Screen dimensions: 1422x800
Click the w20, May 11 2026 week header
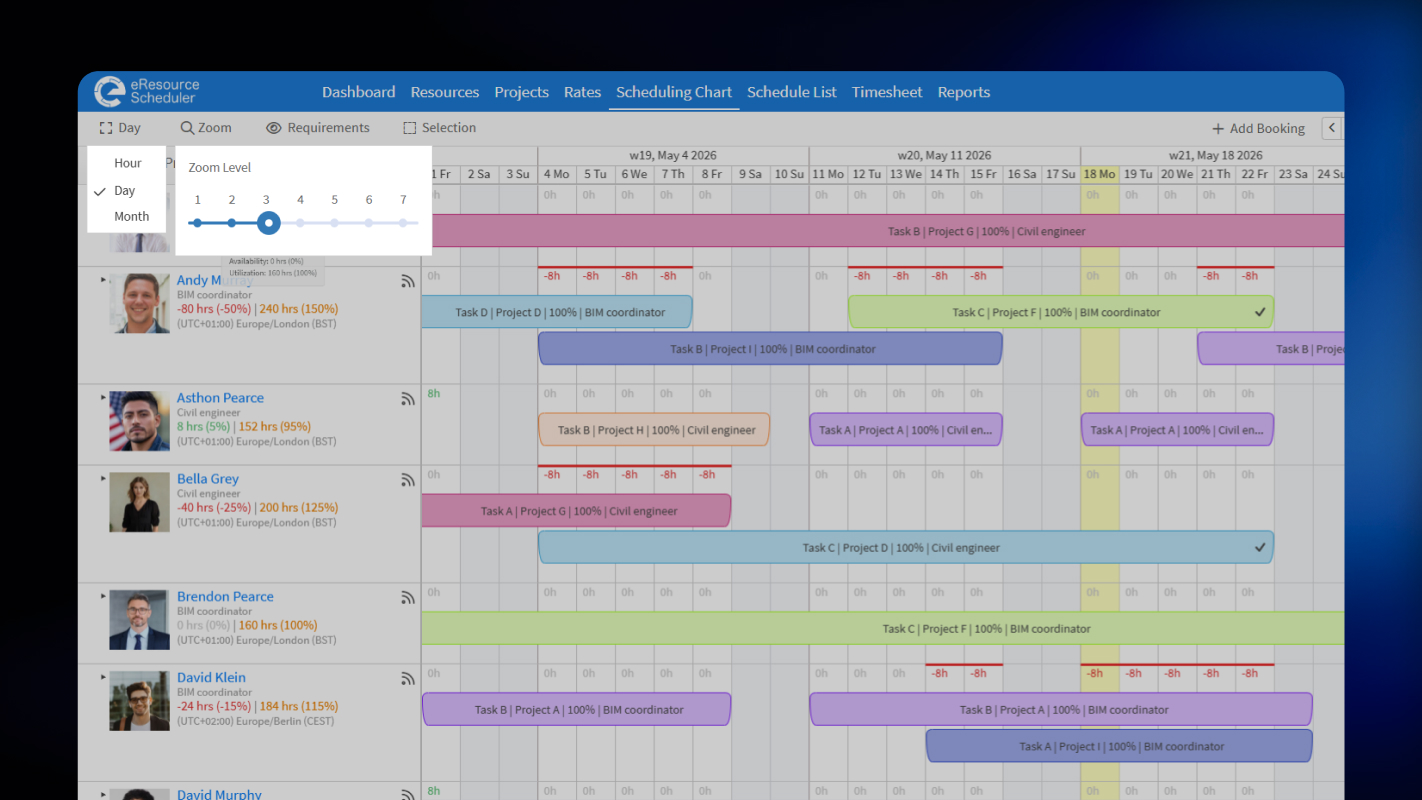click(x=944, y=156)
